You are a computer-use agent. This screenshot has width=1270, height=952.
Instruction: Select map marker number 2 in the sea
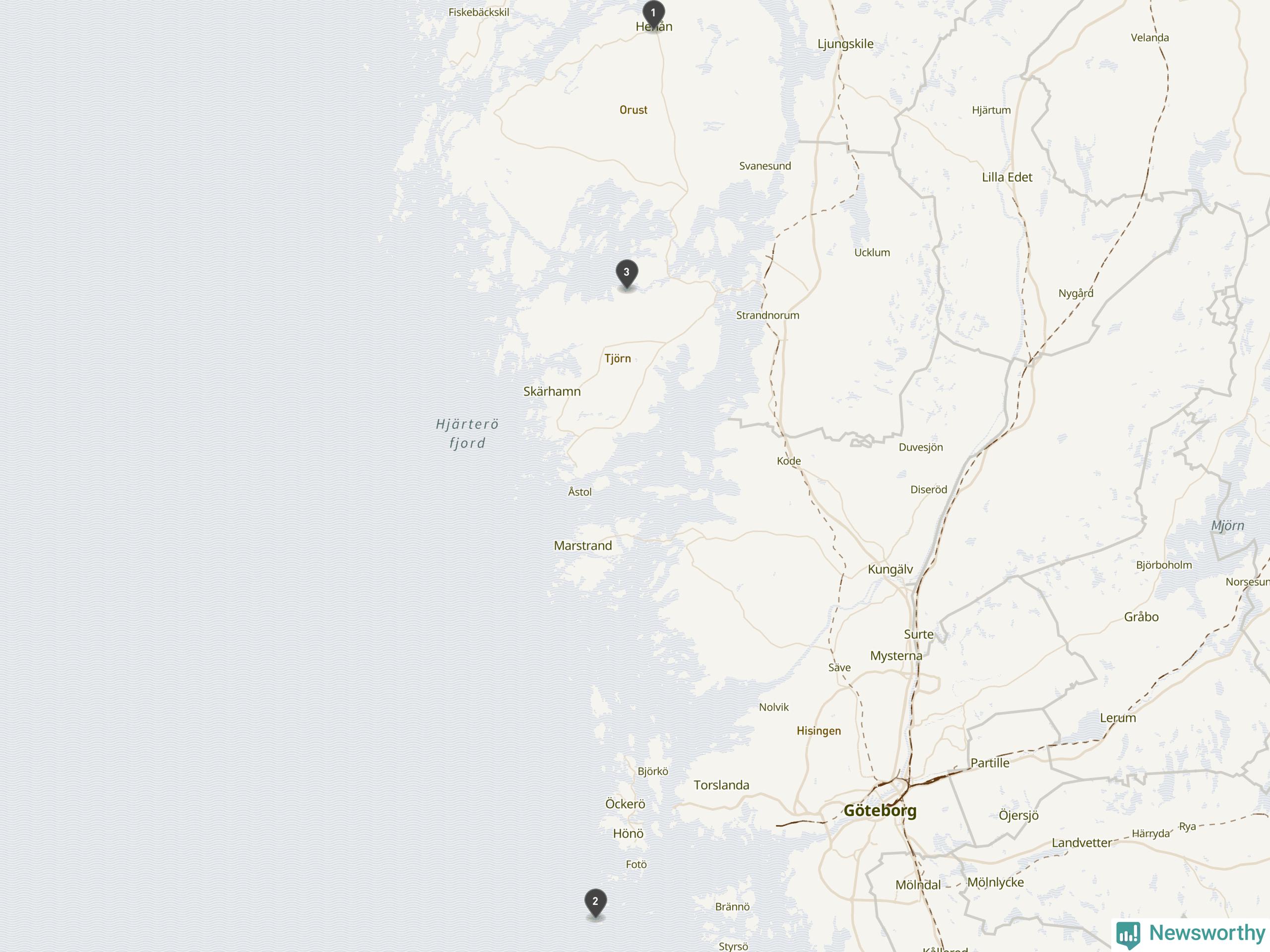[x=595, y=903]
